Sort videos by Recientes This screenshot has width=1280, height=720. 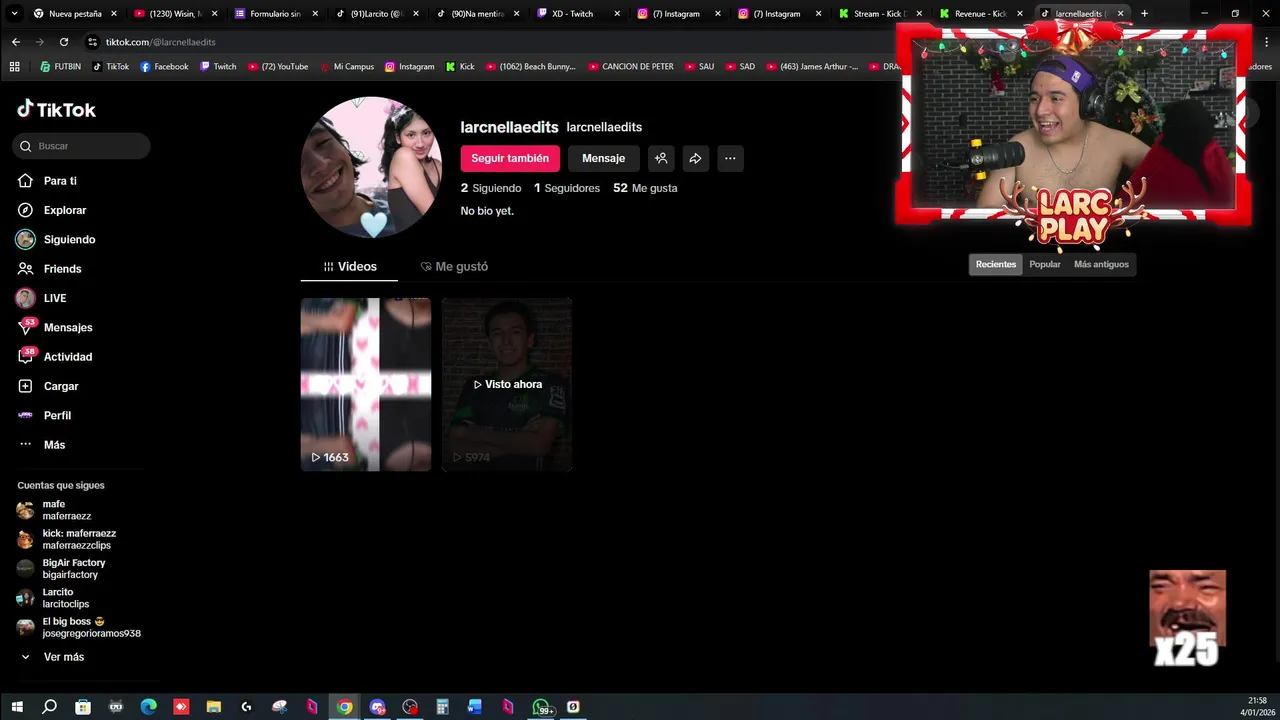[x=996, y=264]
